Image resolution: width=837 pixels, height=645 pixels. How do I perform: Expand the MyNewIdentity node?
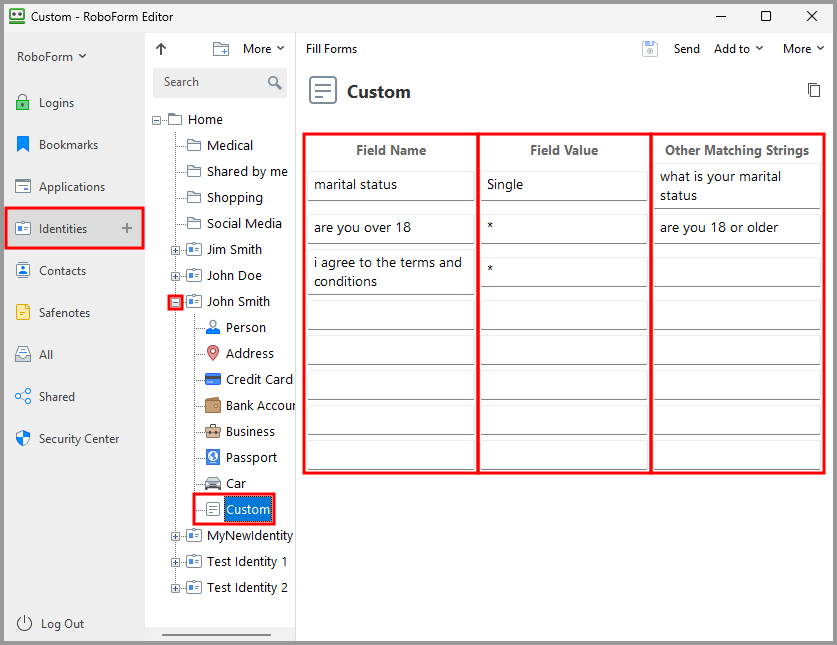point(175,536)
